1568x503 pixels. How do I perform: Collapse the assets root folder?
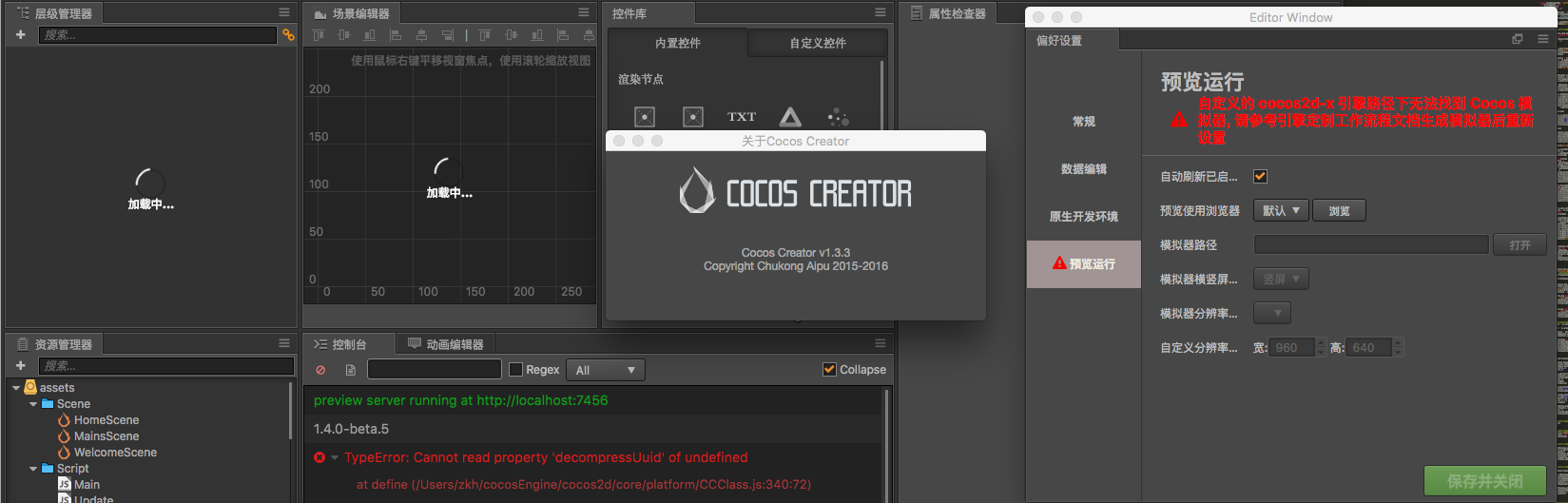(16, 388)
